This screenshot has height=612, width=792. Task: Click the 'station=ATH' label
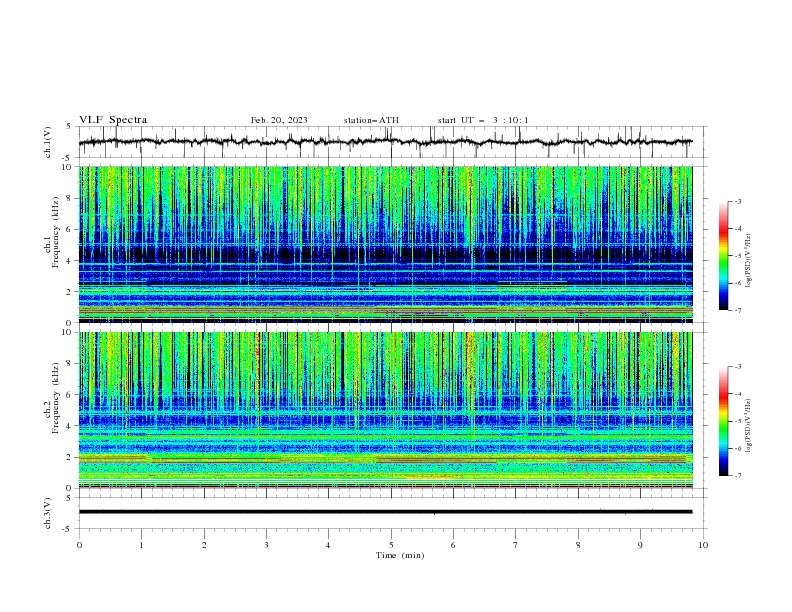point(371,120)
